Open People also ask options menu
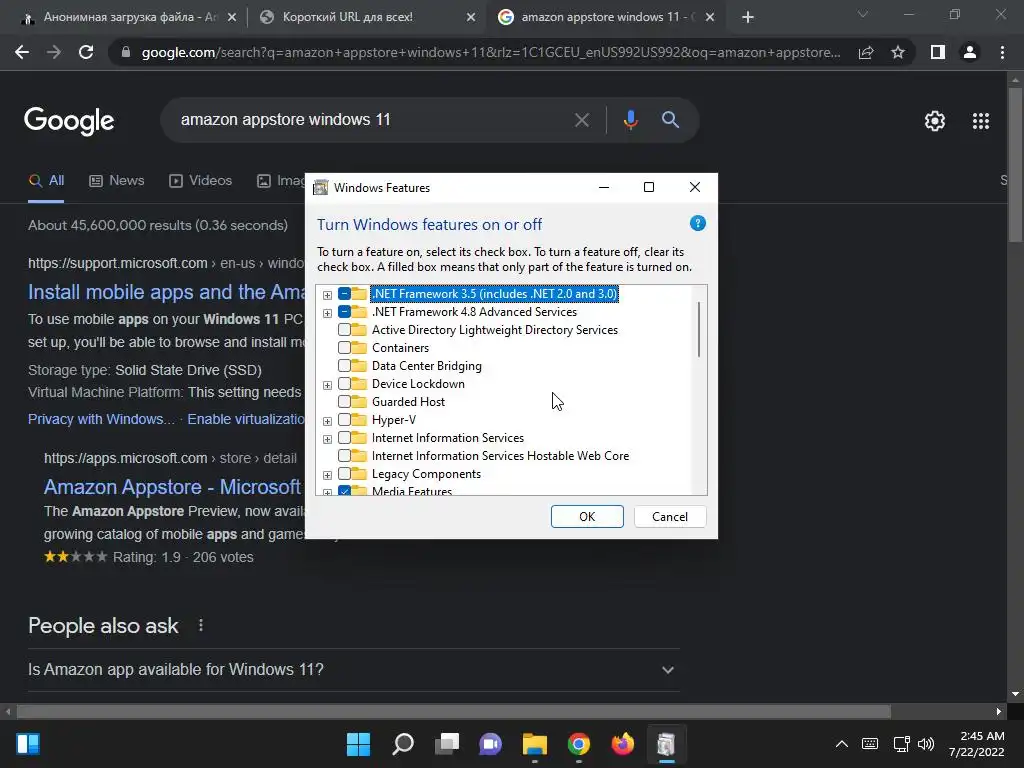Image resolution: width=1024 pixels, height=768 pixels. (200, 626)
